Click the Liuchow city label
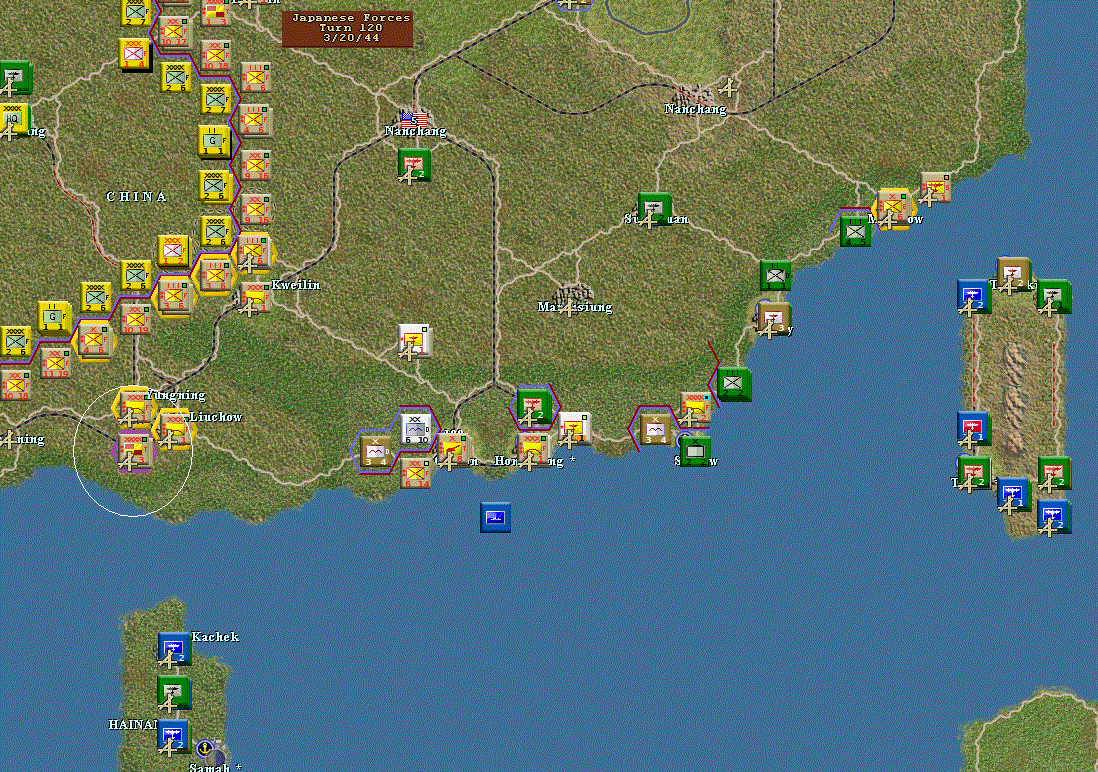Viewport: 1098px width, 772px height. click(x=216, y=417)
